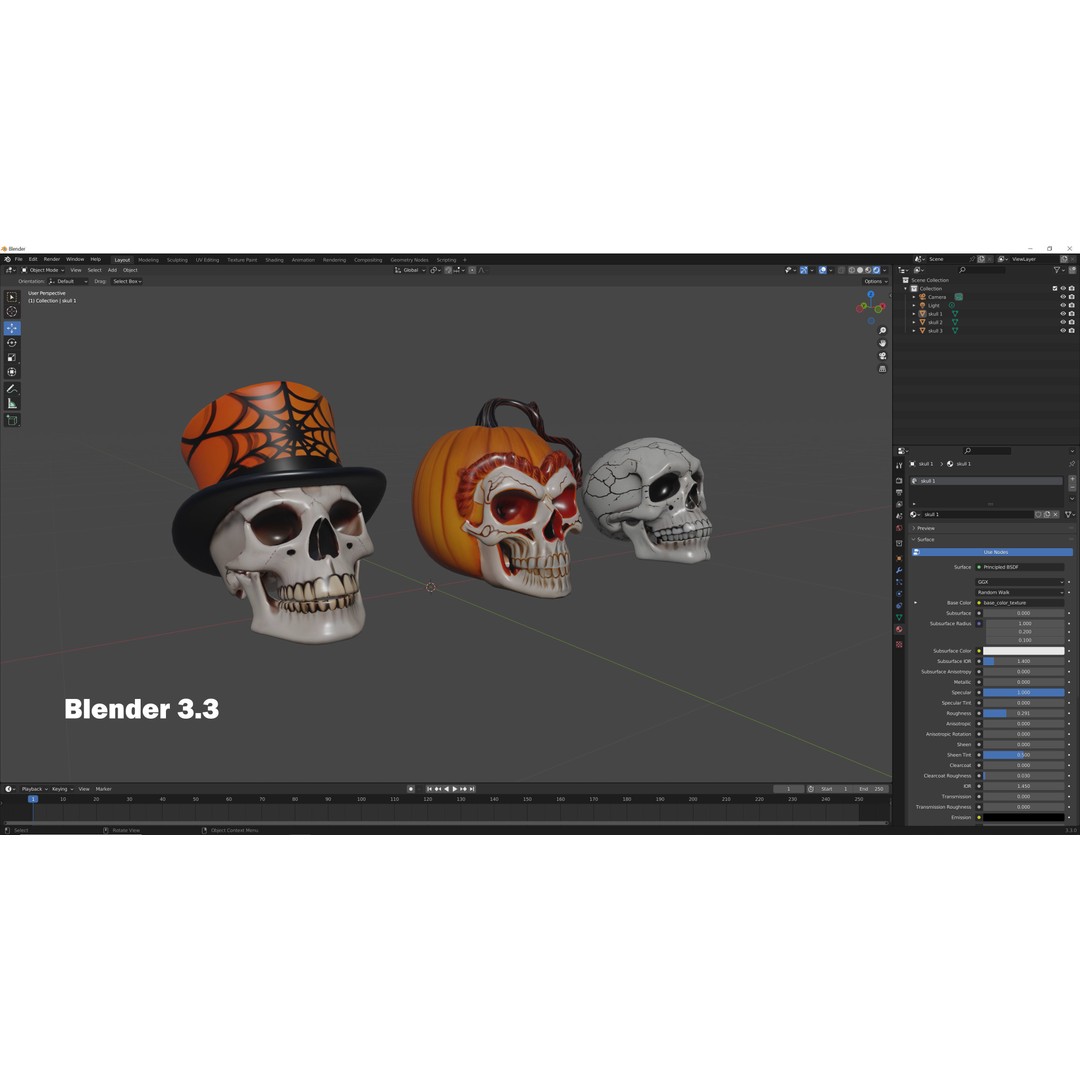Image resolution: width=1080 pixels, height=1080 pixels.
Task: Open the Object Mode dropdown
Action: click(43, 270)
